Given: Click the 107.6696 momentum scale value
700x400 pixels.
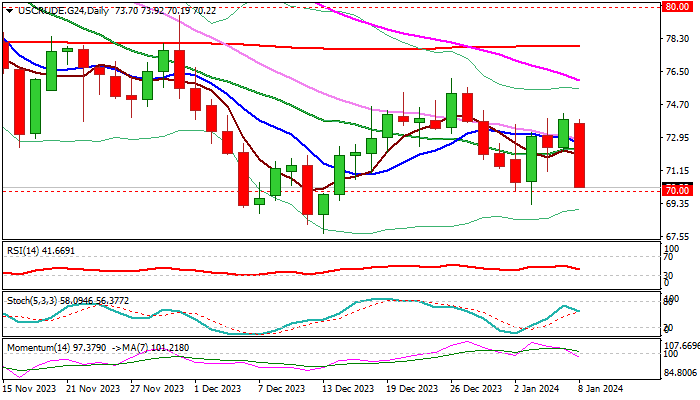Looking at the screenshot, I should [681, 345].
